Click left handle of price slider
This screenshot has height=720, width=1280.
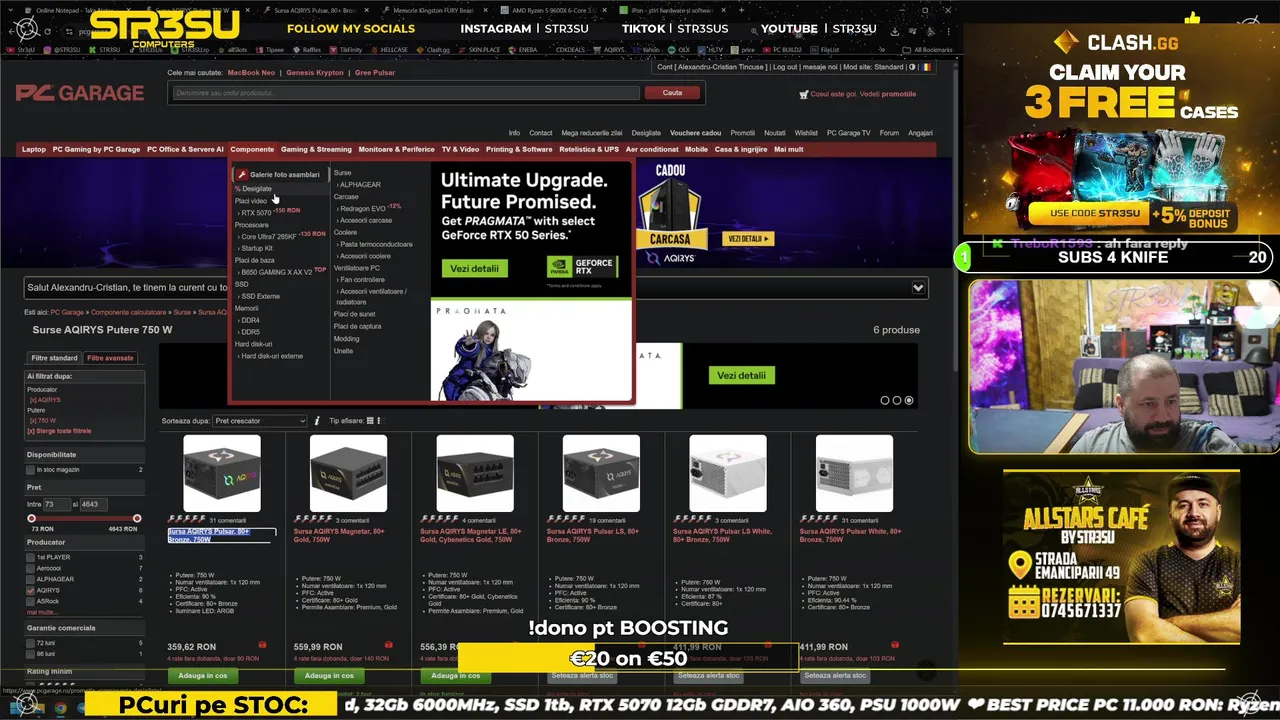[x=31, y=518]
